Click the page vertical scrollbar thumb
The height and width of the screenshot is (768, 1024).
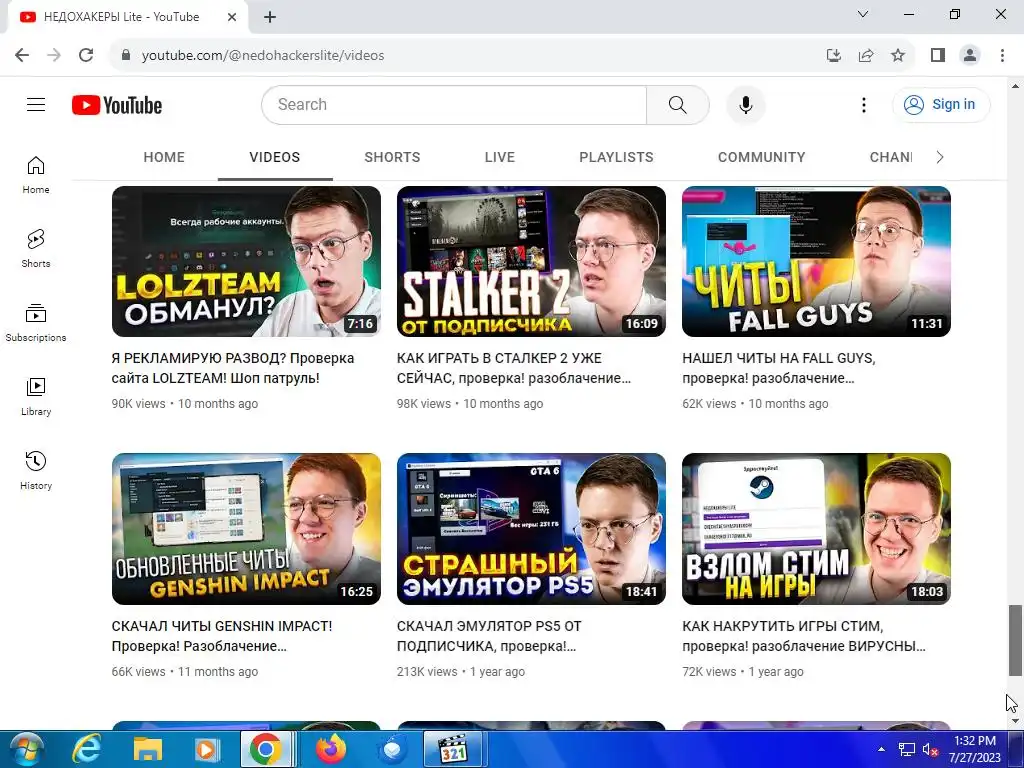(1014, 640)
